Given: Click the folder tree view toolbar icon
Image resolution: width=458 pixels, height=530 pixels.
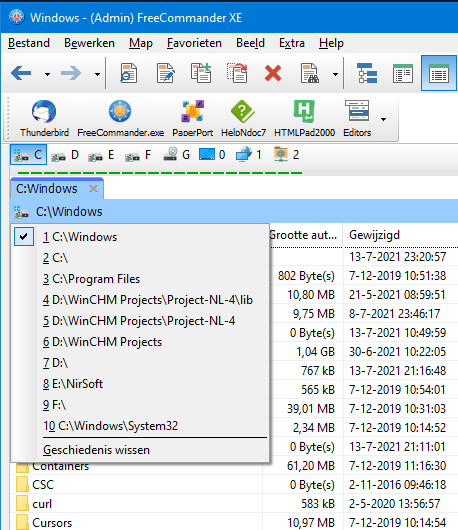Looking at the screenshot, I should (x=367, y=73).
